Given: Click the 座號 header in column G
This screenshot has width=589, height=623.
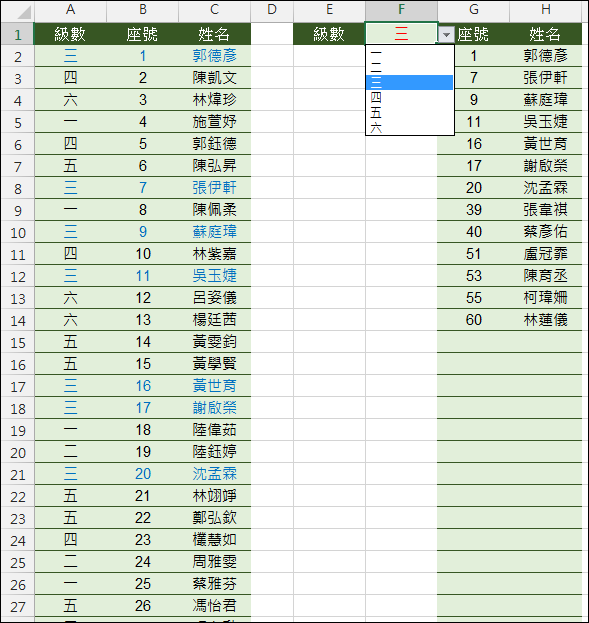Looking at the screenshot, I should (x=473, y=34).
